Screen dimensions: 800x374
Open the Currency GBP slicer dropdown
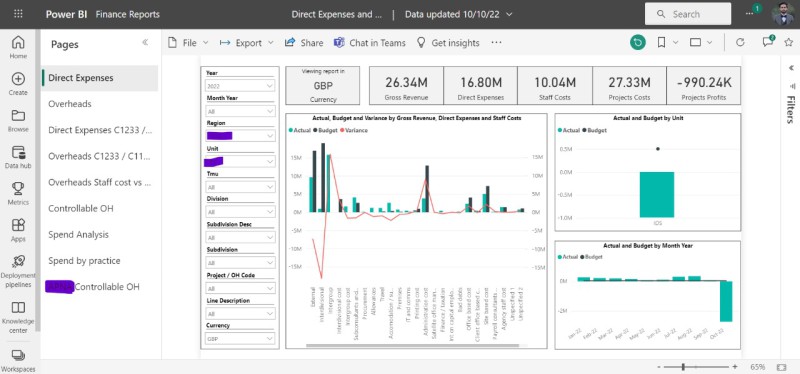click(240, 338)
